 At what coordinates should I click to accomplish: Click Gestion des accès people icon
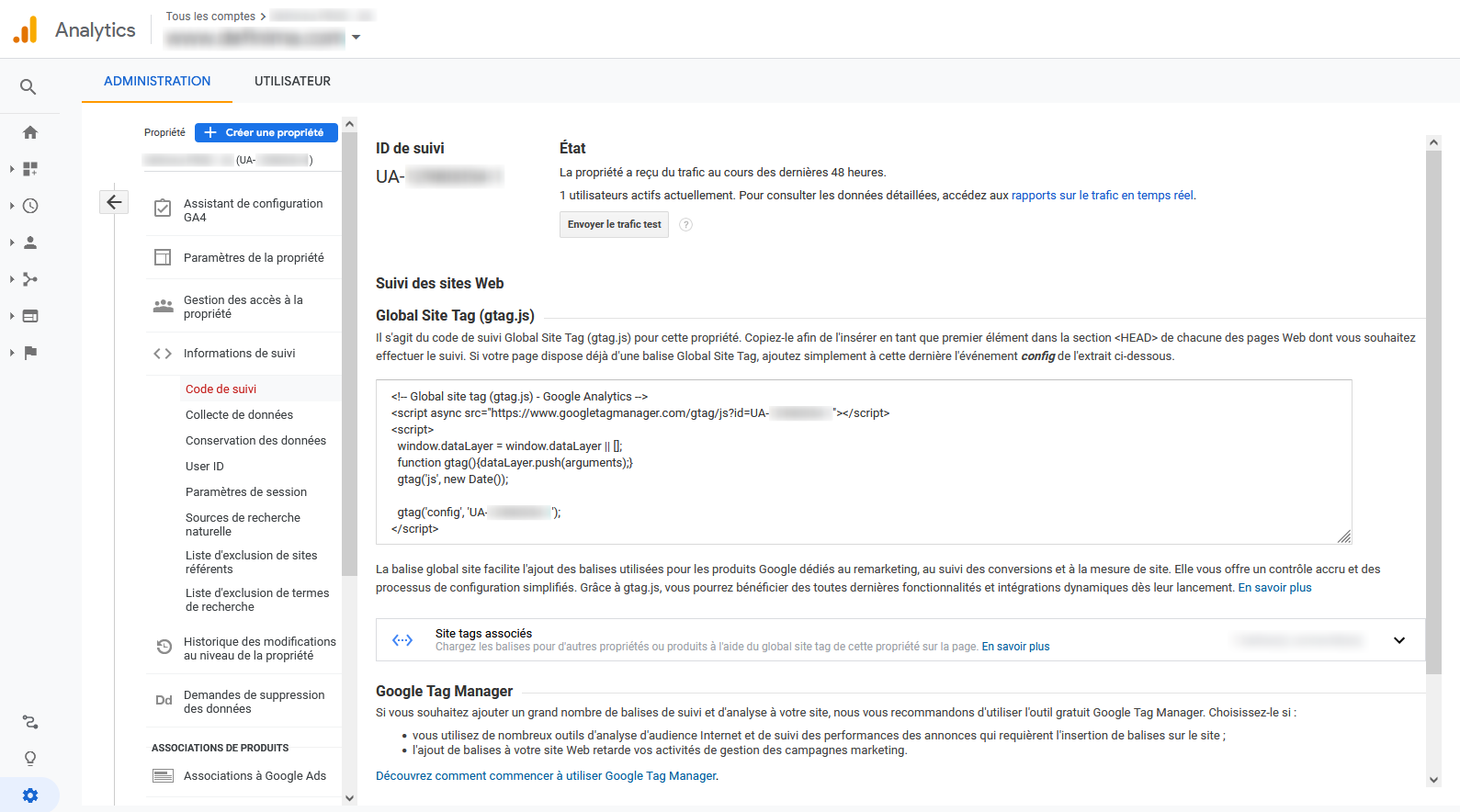point(163,307)
